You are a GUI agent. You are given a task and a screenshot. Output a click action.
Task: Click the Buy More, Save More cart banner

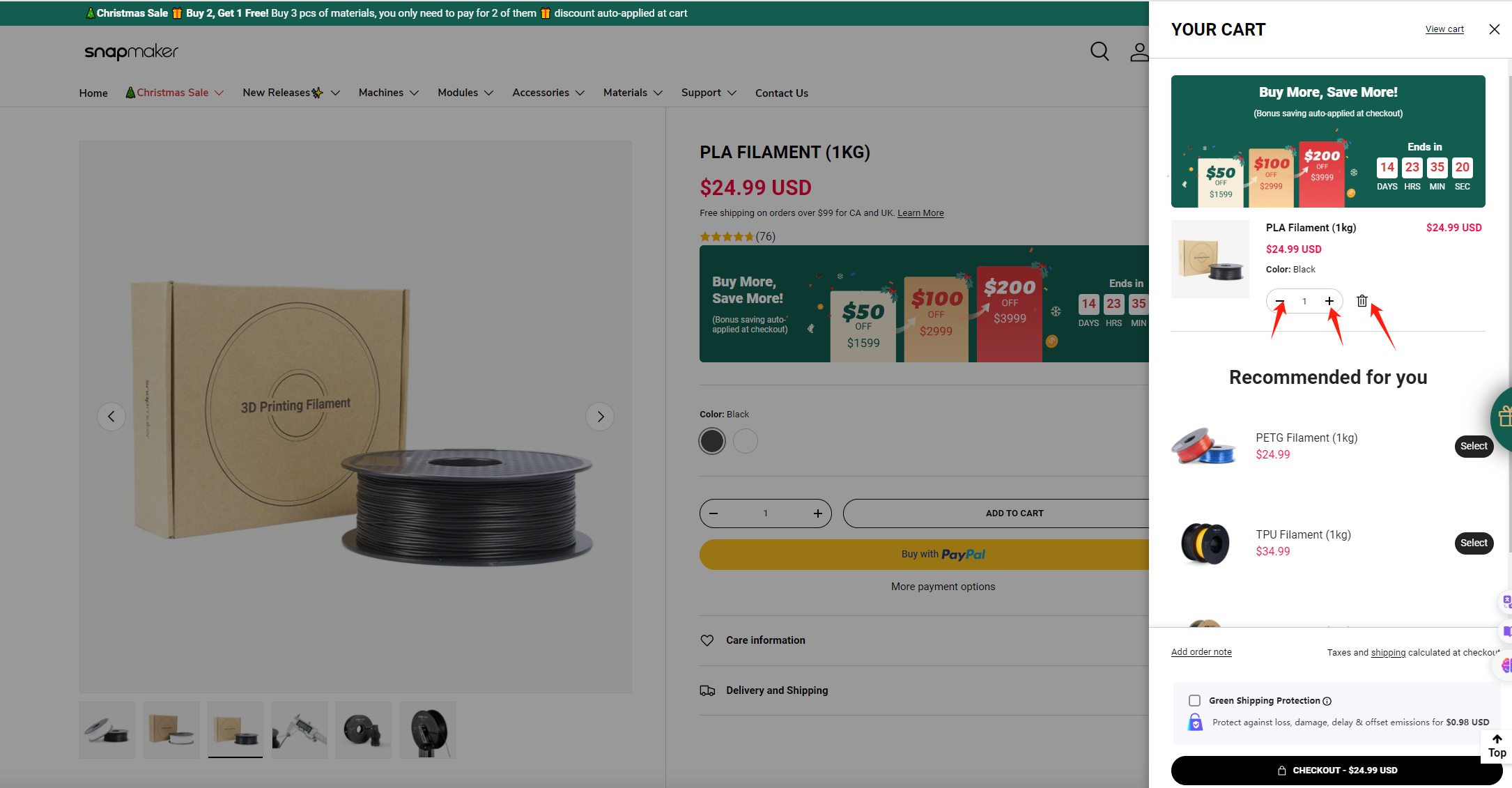tap(1328, 141)
